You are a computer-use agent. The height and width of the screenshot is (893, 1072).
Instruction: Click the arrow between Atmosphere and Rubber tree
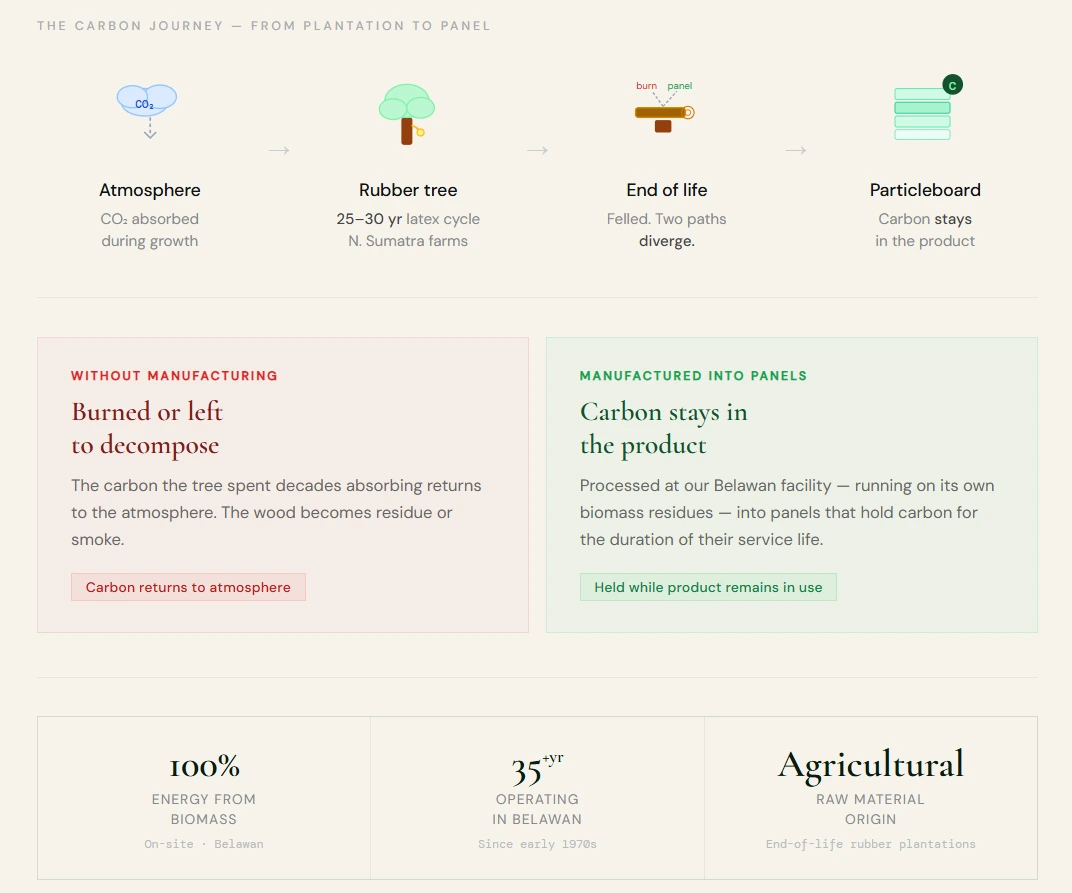(x=279, y=150)
